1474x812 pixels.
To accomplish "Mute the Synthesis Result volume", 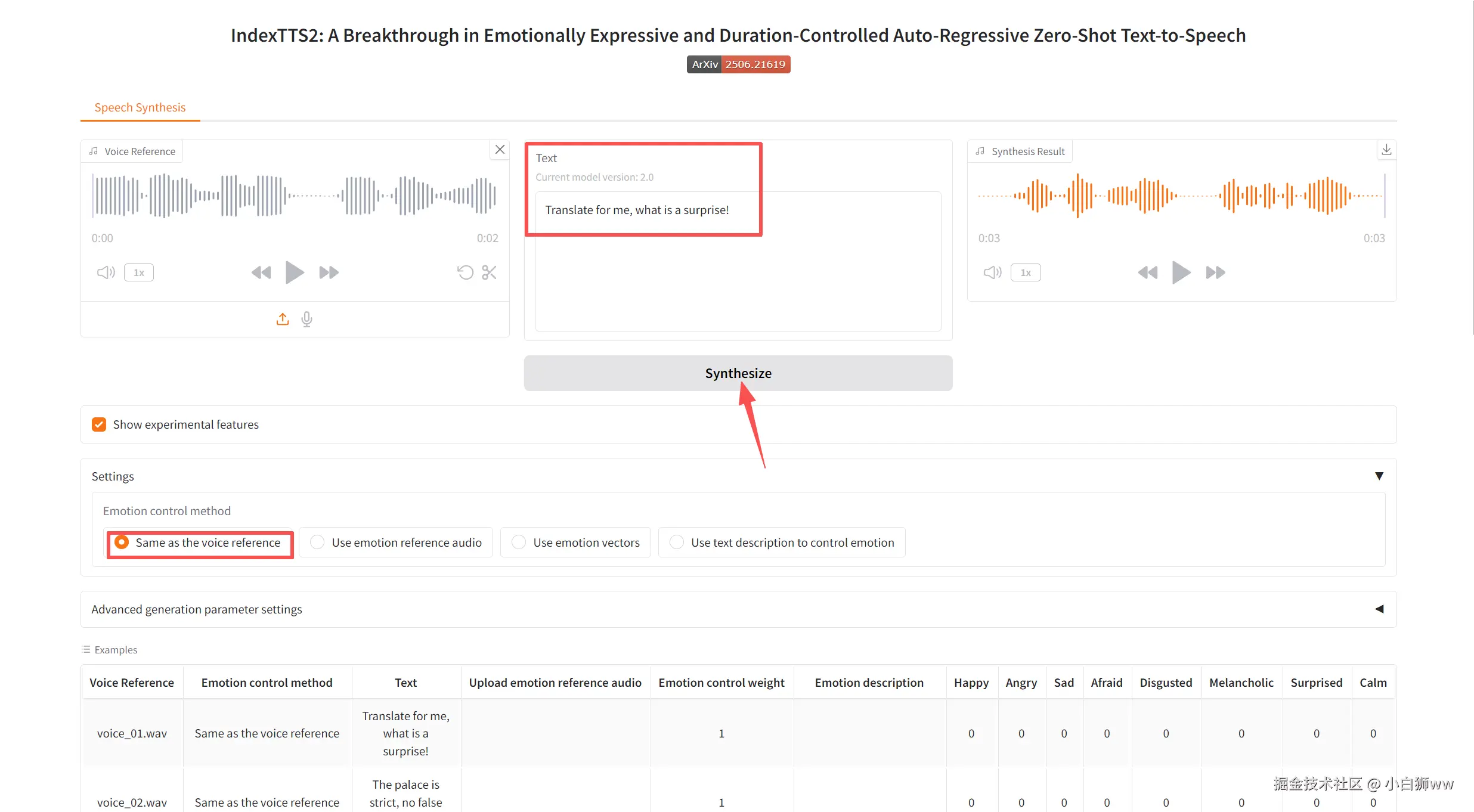I will click(x=992, y=272).
